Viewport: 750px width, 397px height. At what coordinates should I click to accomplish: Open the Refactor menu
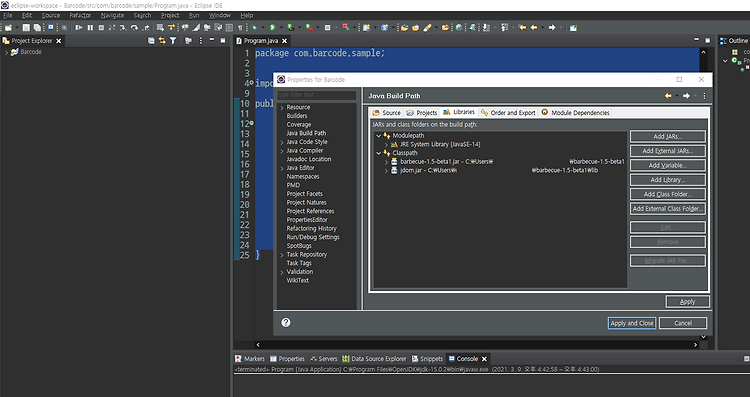tap(80, 15)
